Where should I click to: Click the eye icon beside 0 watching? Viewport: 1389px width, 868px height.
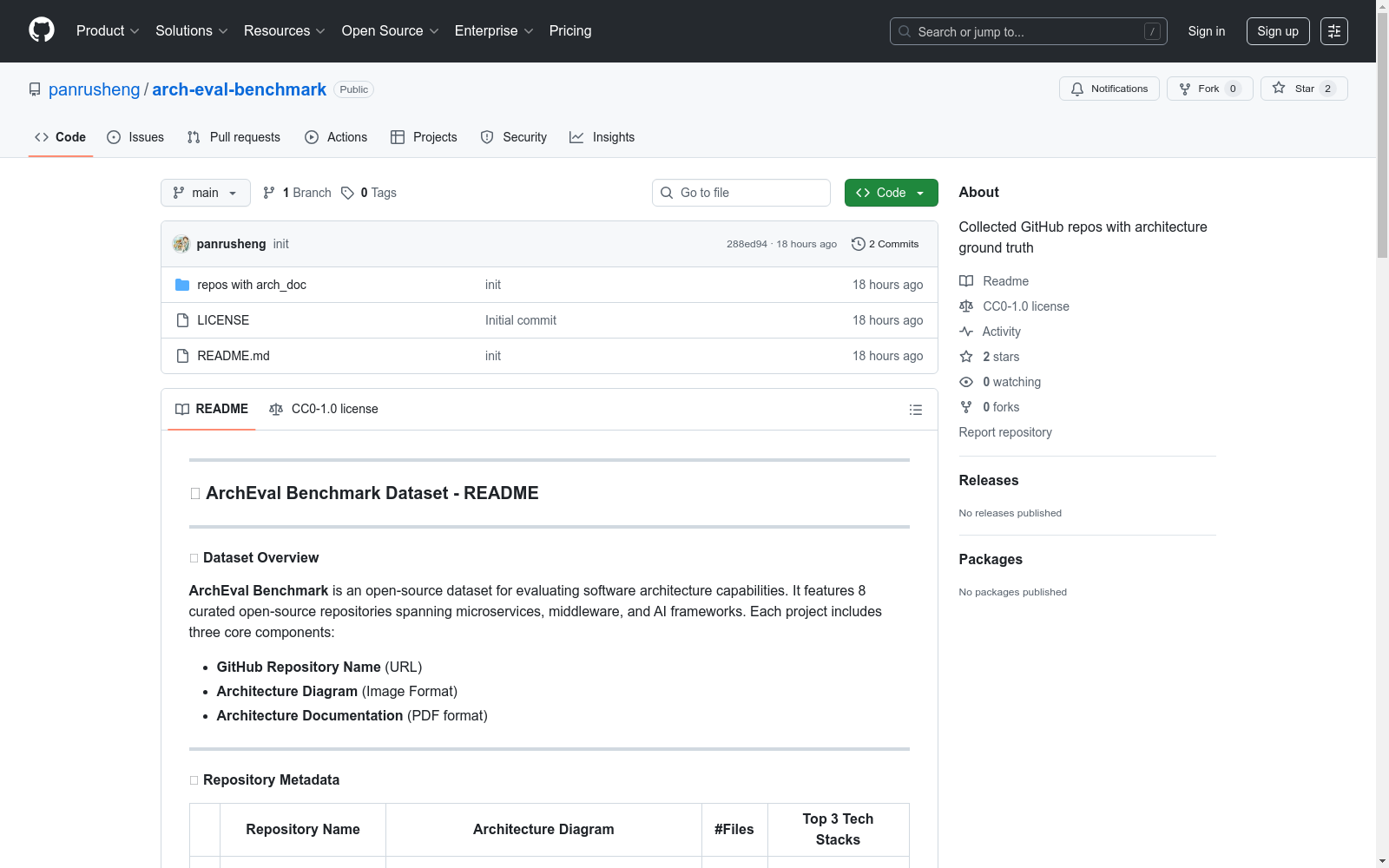tap(966, 382)
